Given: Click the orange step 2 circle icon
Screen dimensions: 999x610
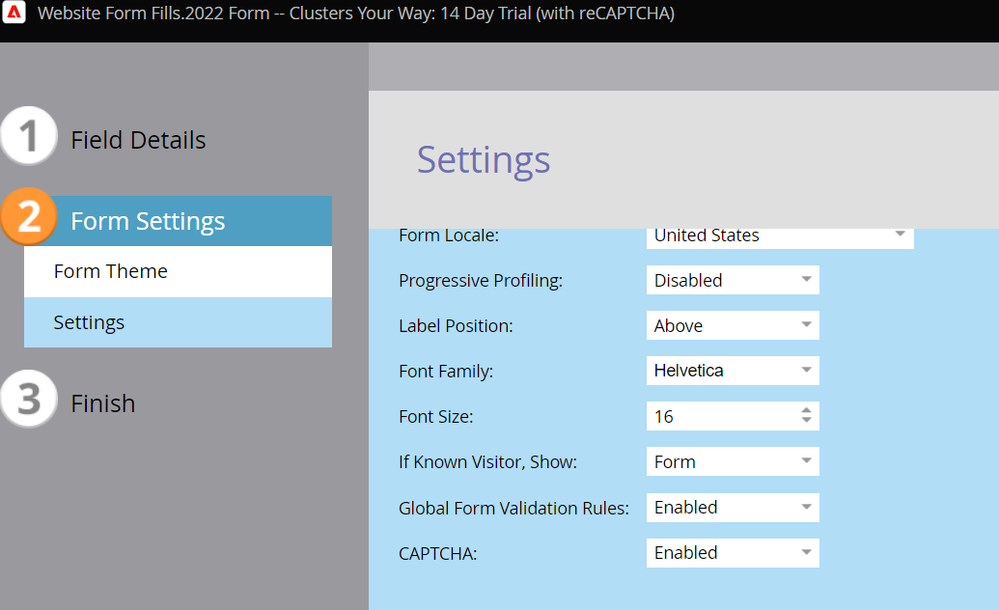Looking at the screenshot, I should pyautogui.click(x=29, y=217).
